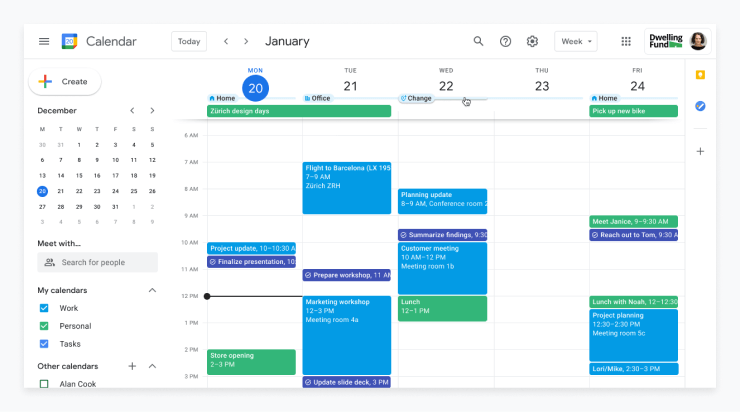Open the Prepare workshop task
This screenshot has height=412, width=740.
click(x=347, y=275)
